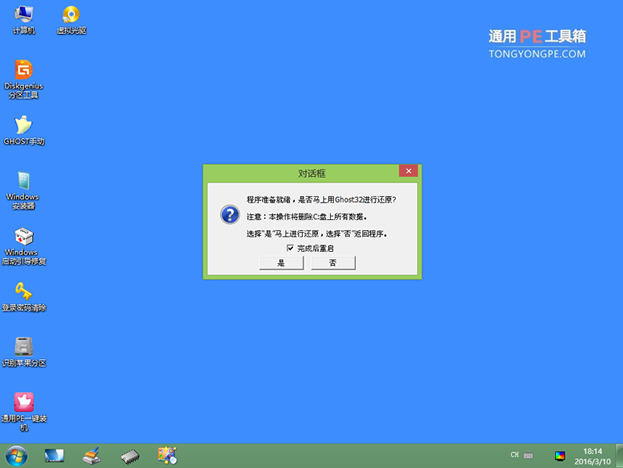Open Windows 启动引导修复 boot repair icon

click(21, 240)
